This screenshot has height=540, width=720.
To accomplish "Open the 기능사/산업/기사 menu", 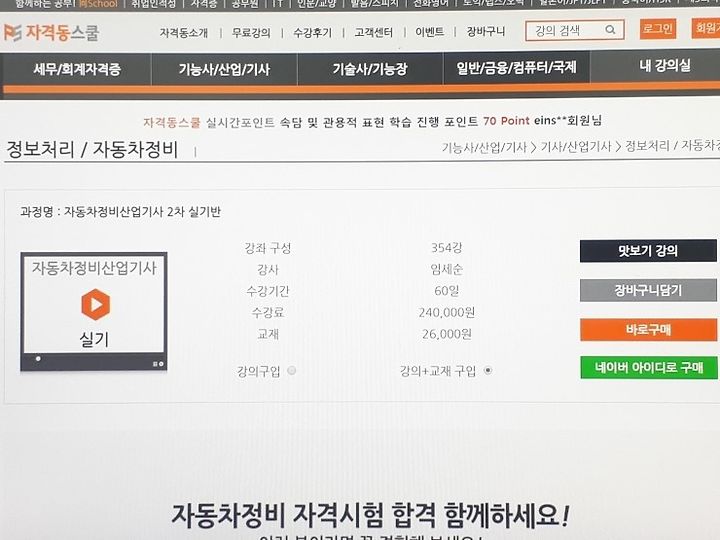I will (224, 69).
